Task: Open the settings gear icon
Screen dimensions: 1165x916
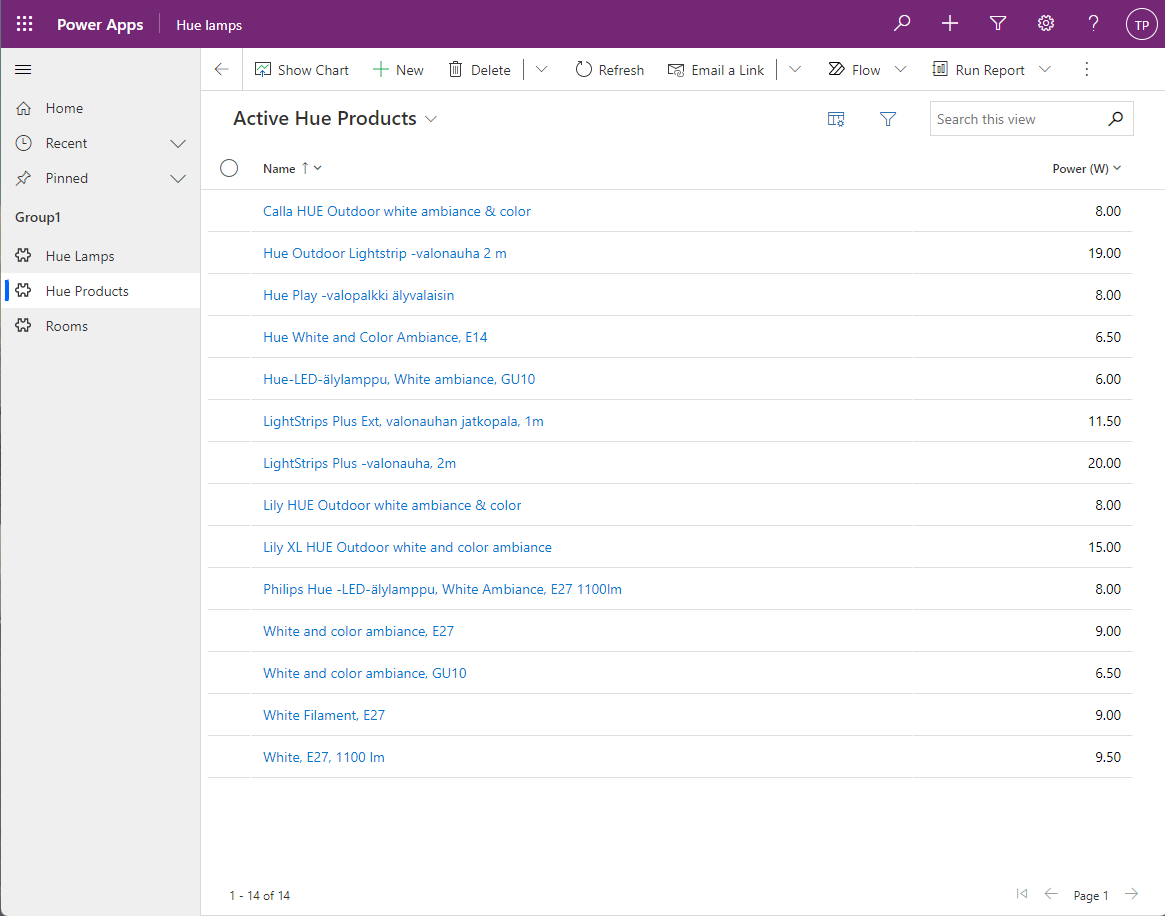Action: 1046,24
